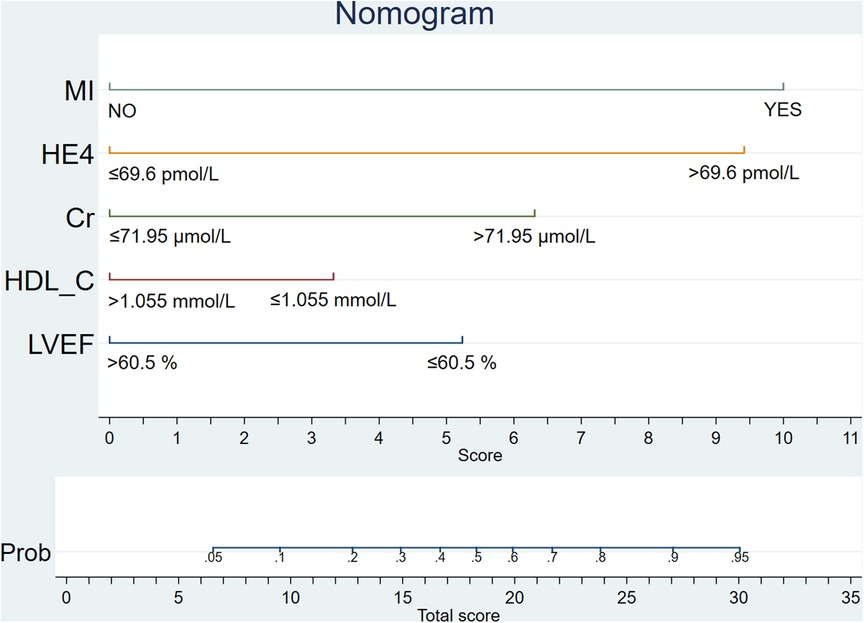Screen dimensions: 864x623
Task: Click the ≤1.055 mmol/L label
Action: pyautogui.click(x=333, y=300)
